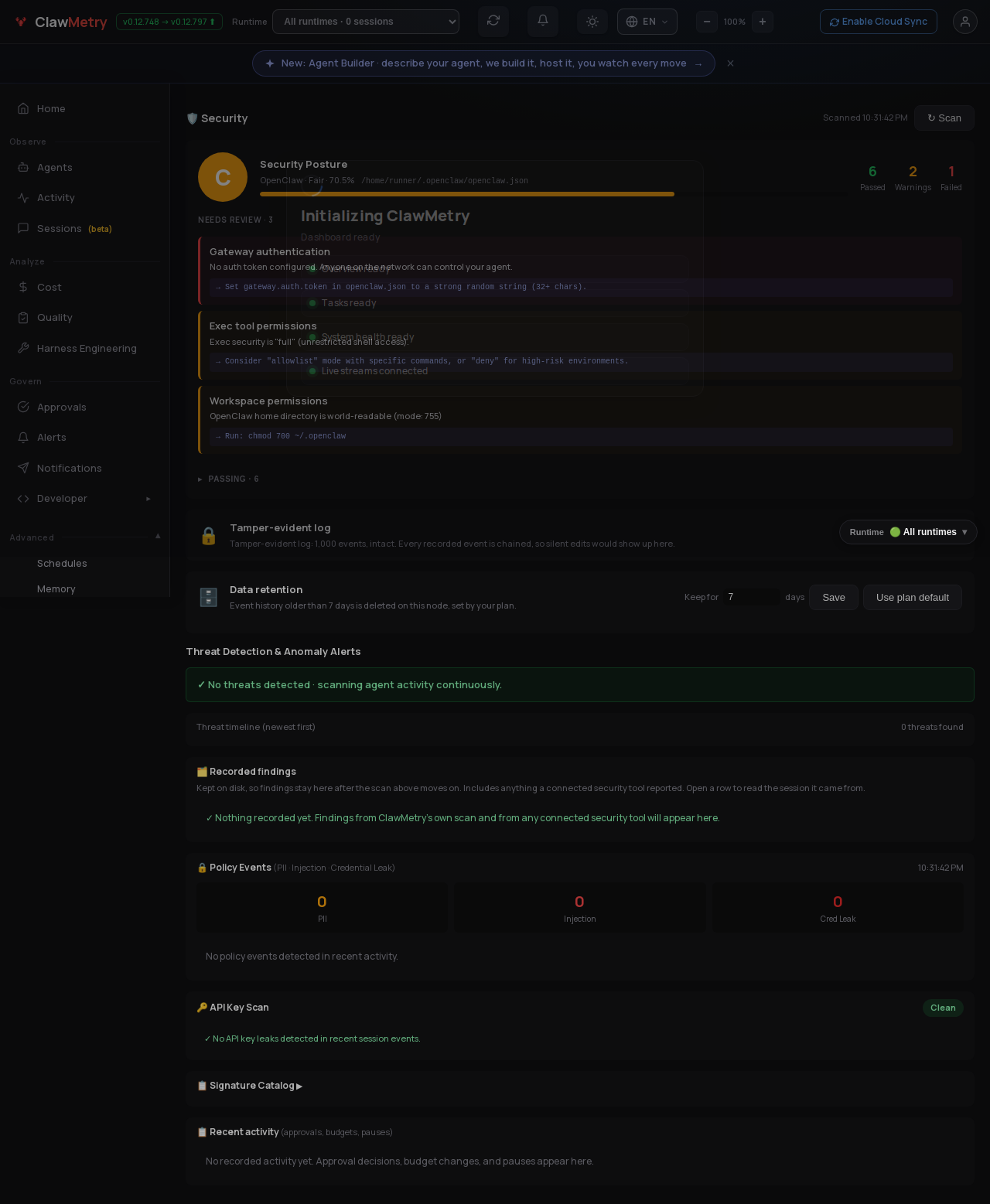Click the Scan button
Screen dimensions: 990x1204
(944, 118)
